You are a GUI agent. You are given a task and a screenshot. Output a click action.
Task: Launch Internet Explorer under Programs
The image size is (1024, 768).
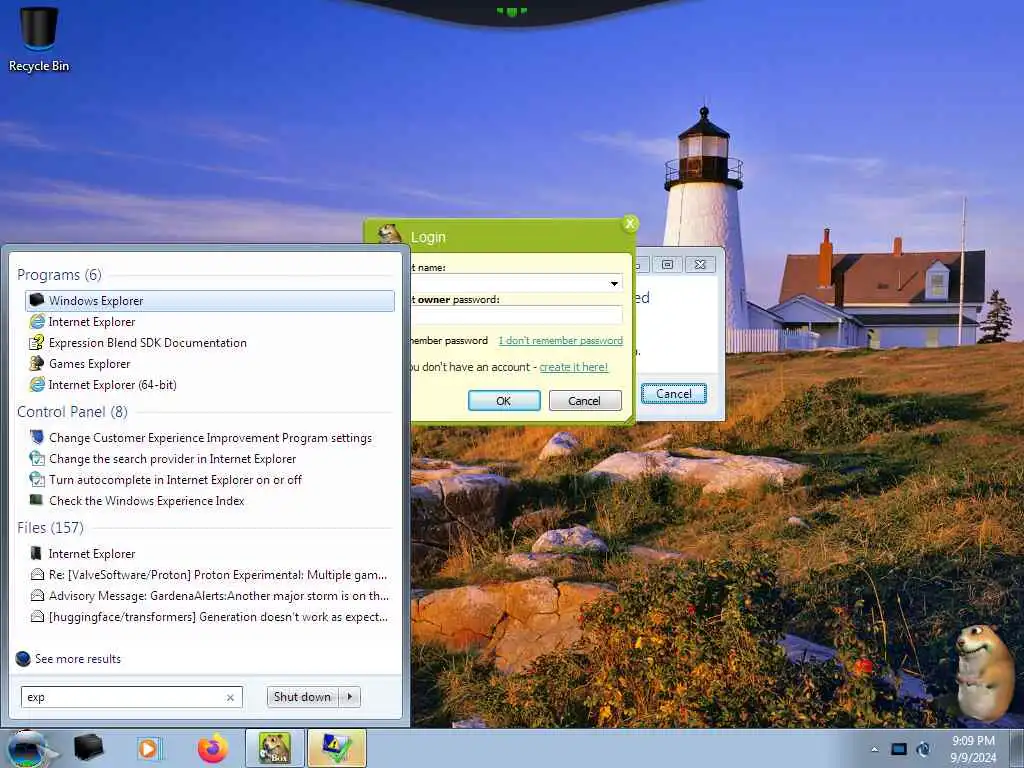(x=91, y=322)
